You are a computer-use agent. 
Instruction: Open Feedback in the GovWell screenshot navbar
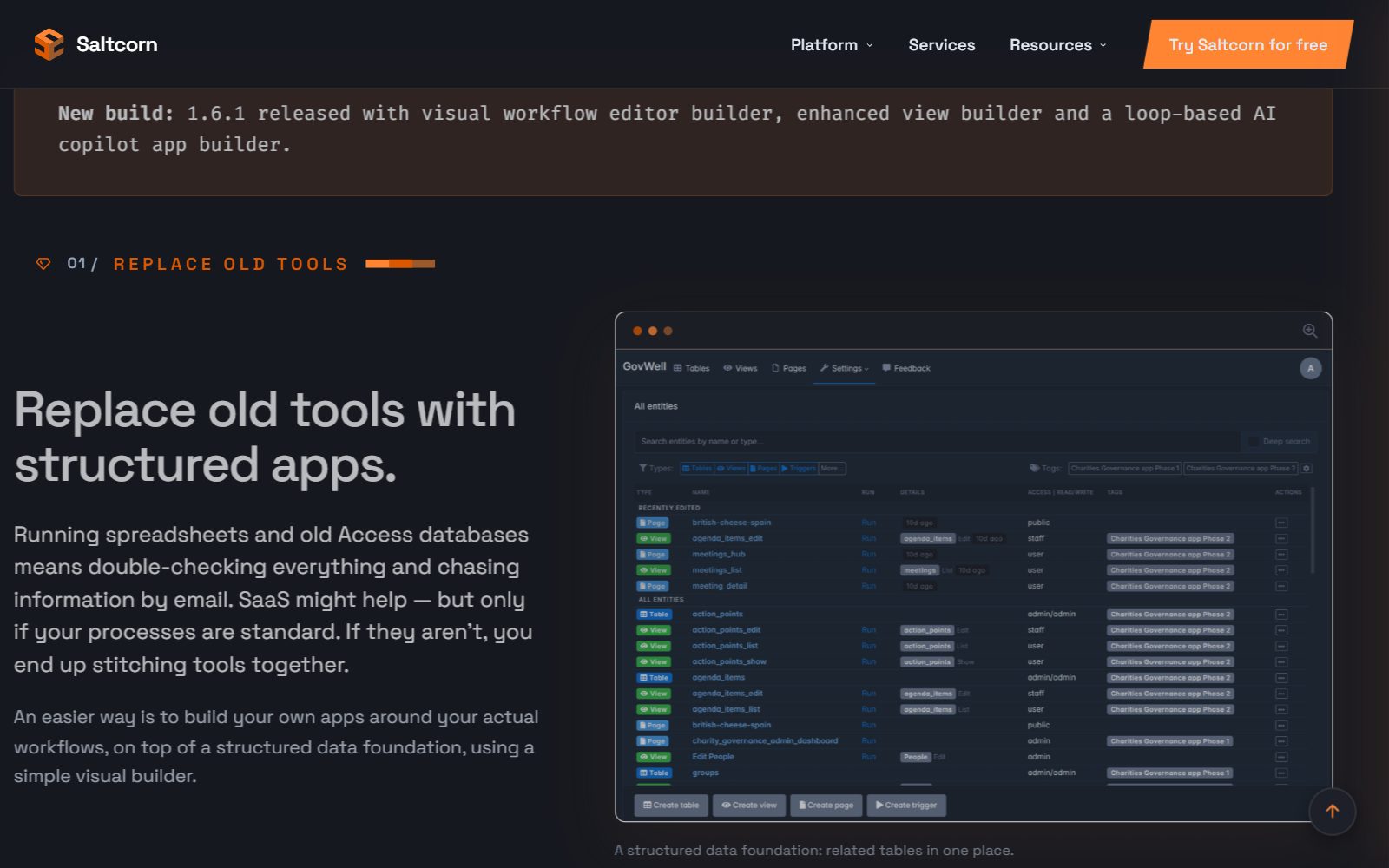[x=906, y=368]
